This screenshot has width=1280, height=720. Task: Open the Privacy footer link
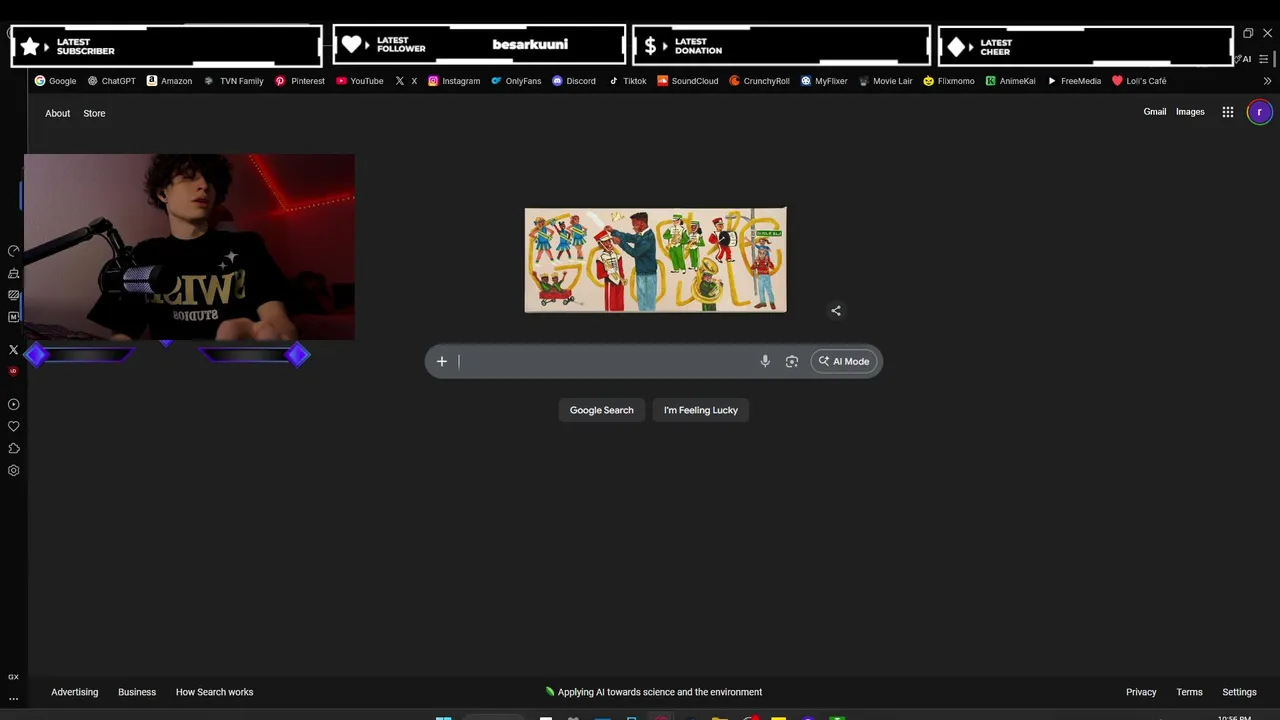tap(1141, 692)
